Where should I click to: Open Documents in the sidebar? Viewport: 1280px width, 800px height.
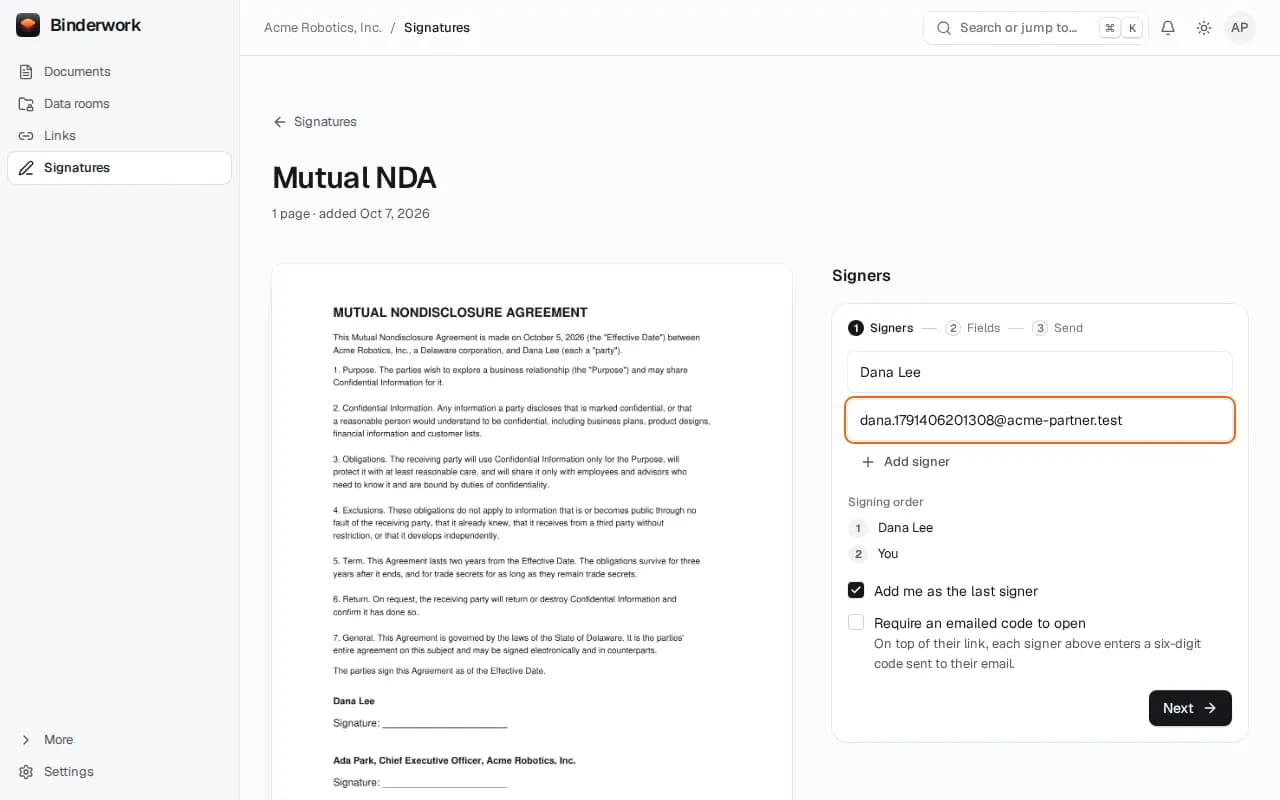pyautogui.click(x=119, y=72)
